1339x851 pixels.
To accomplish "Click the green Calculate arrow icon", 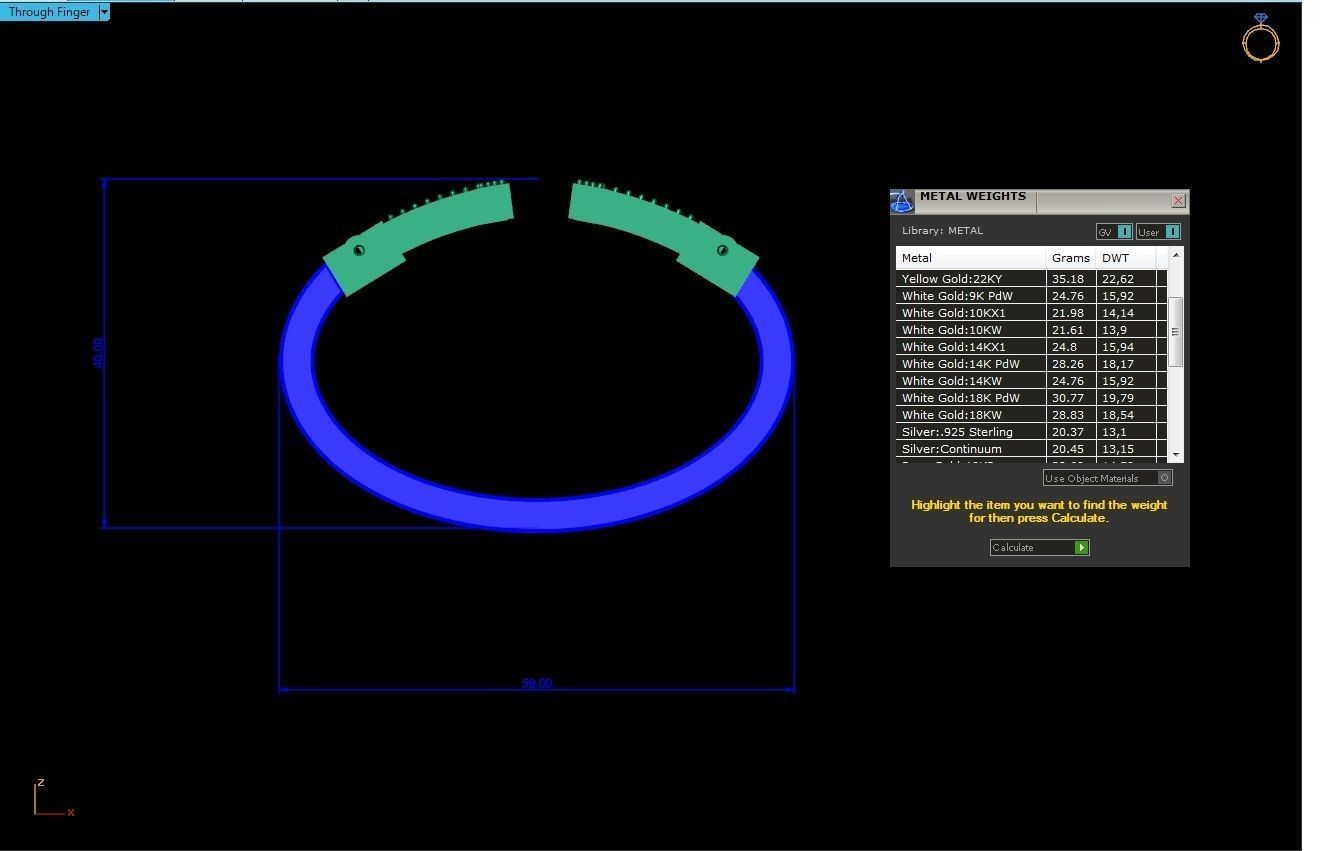I will coord(1081,547).
